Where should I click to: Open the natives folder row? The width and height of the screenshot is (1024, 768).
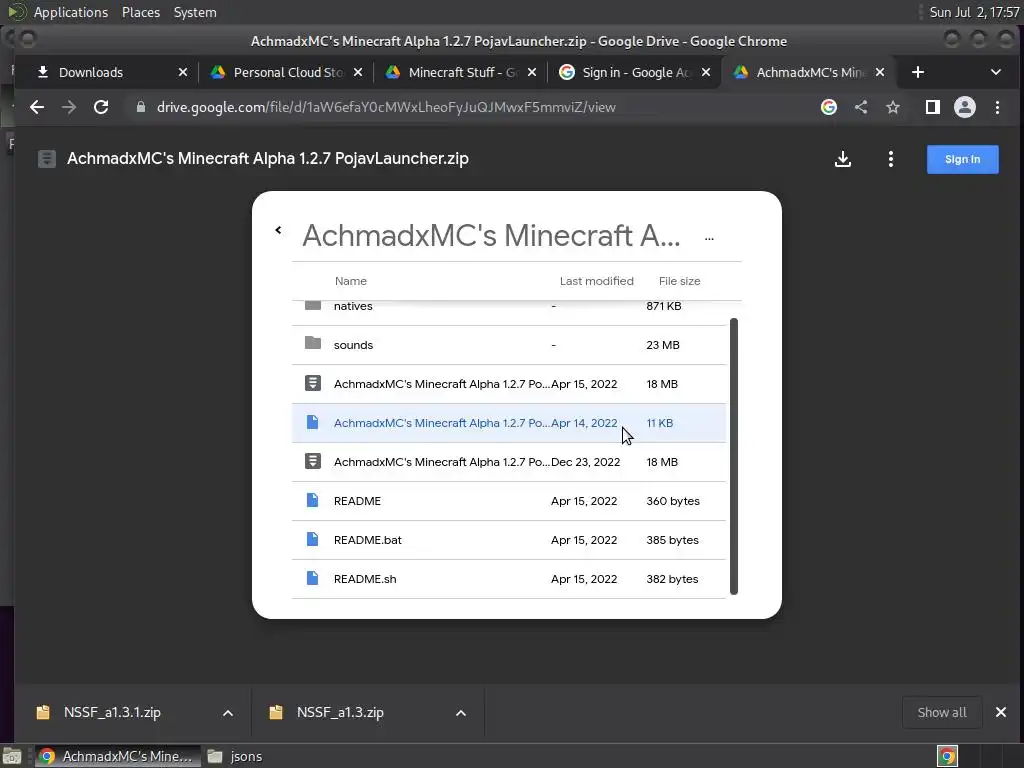(x=509, y=313)
